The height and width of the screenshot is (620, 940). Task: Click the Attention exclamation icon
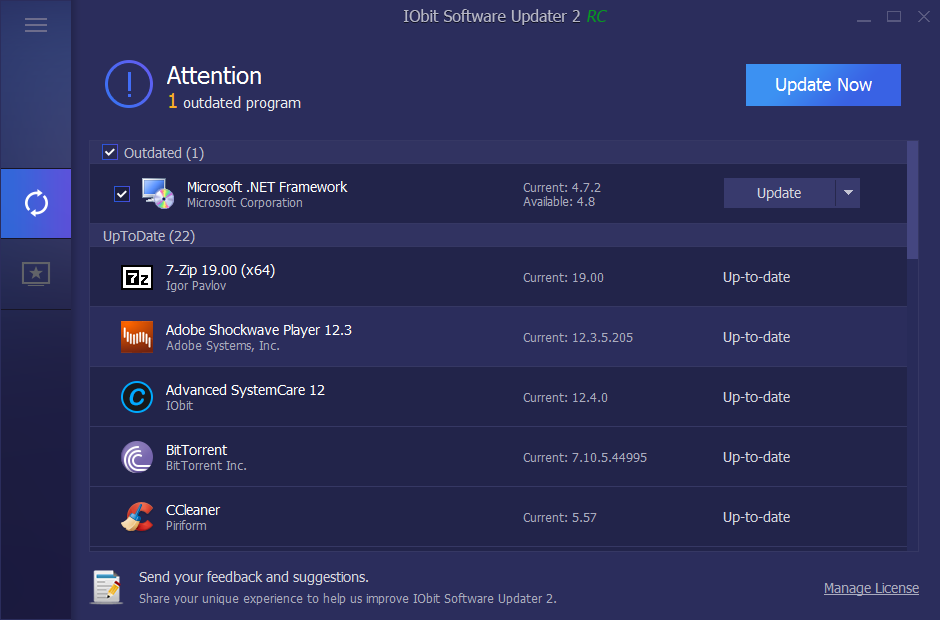click(129, 84)
